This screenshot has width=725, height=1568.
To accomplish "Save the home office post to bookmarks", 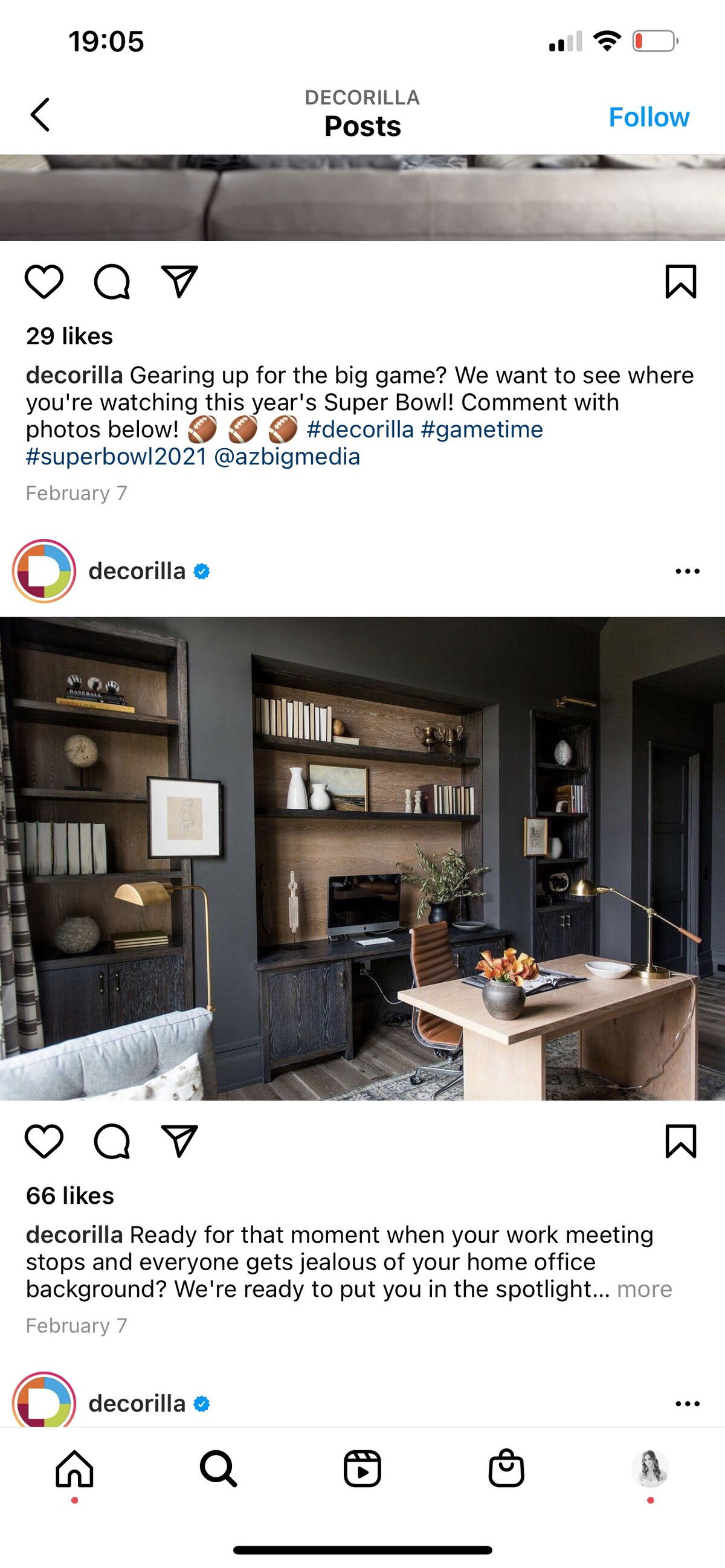I will pyautogui.click(x=680, y=1142).
